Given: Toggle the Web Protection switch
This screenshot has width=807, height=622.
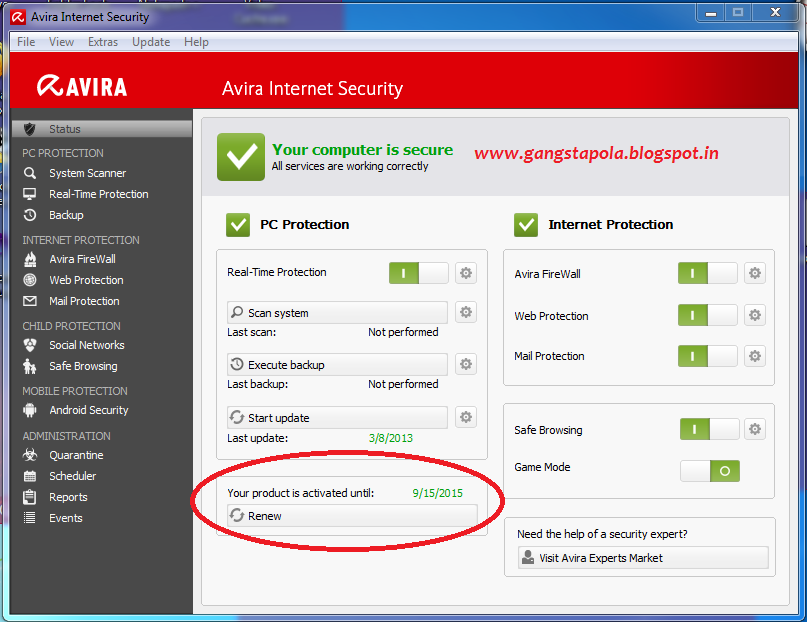Looking at the screenshot, I should click(707, 315).
